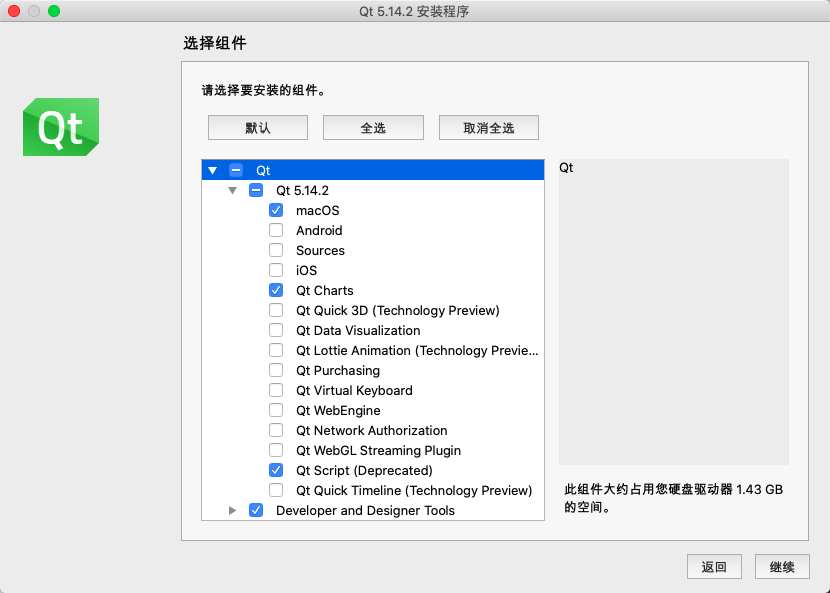Uncheck the macOS component checkbox
This screenshot has width=830, height=593.
(x=276, y=211)
